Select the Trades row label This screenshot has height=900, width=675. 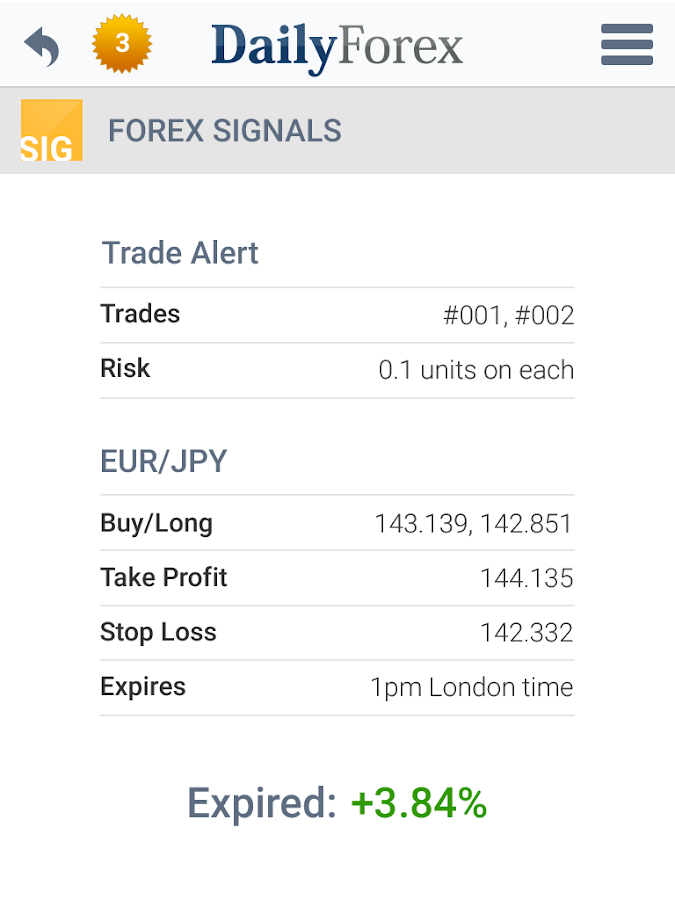tap(140, 314)
